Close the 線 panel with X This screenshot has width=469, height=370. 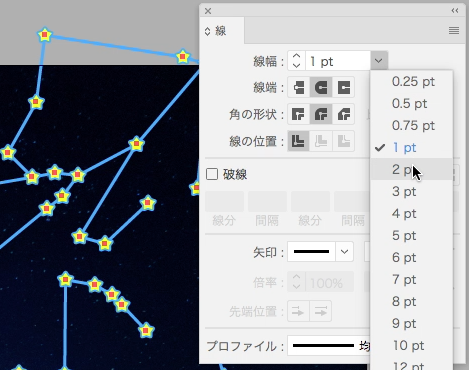pos(208,11)
